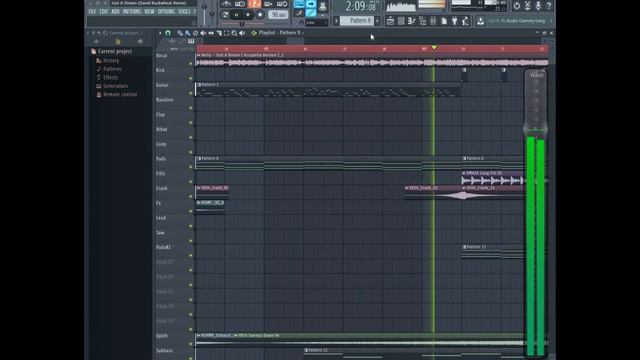Click the undo history icon in toolbar
640x360 pixels.
(x=517, y=5)
